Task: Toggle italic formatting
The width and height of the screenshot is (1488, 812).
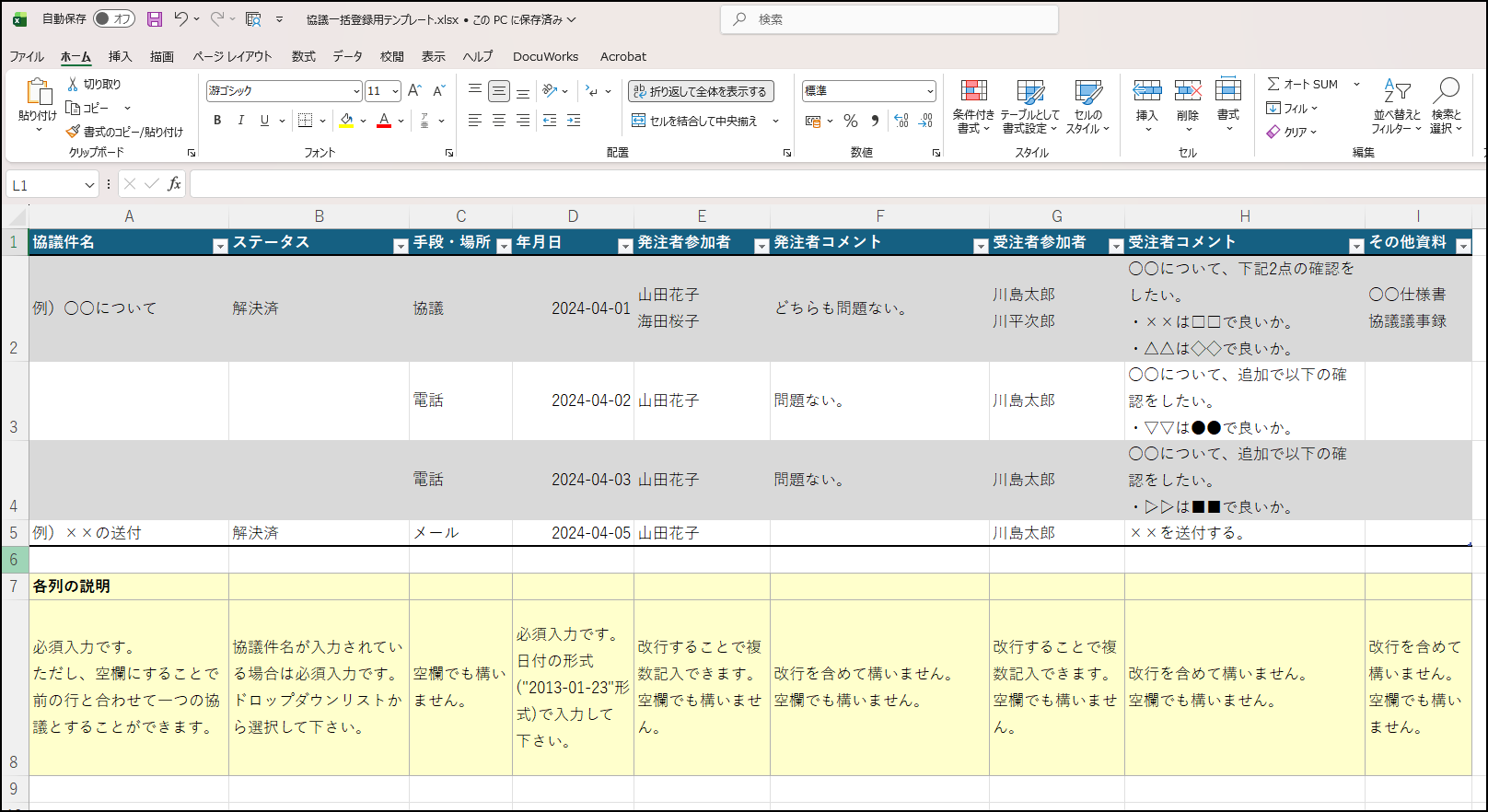Action: coord(241,121)
